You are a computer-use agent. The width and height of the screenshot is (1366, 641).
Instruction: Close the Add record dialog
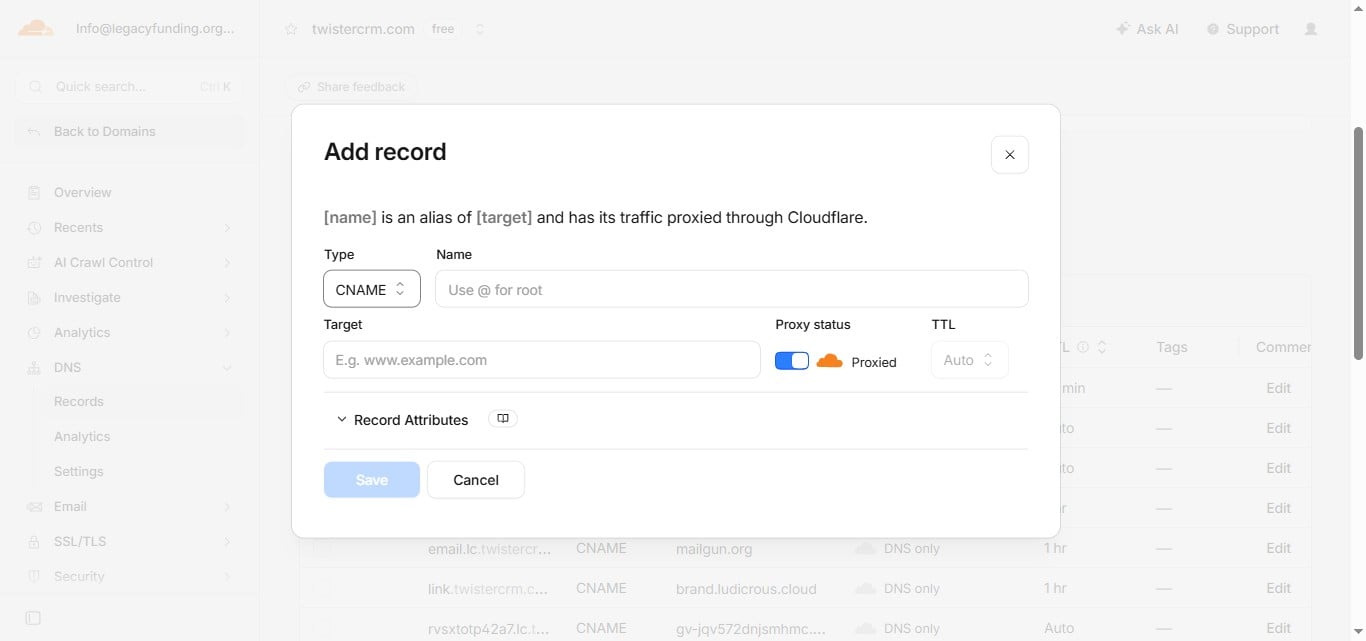click(1010, 155)
